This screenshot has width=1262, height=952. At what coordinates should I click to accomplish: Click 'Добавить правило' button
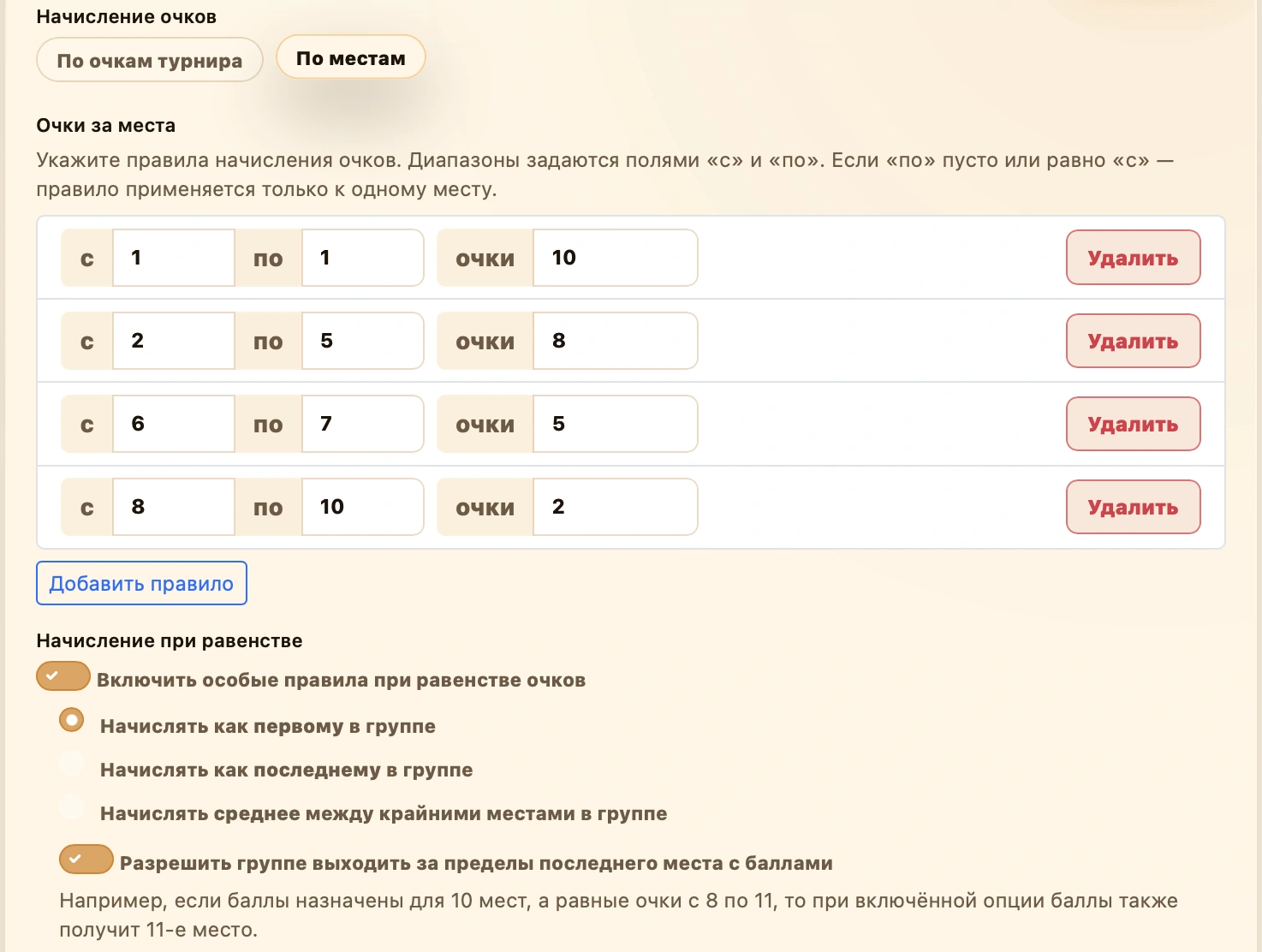coord(141,583)
